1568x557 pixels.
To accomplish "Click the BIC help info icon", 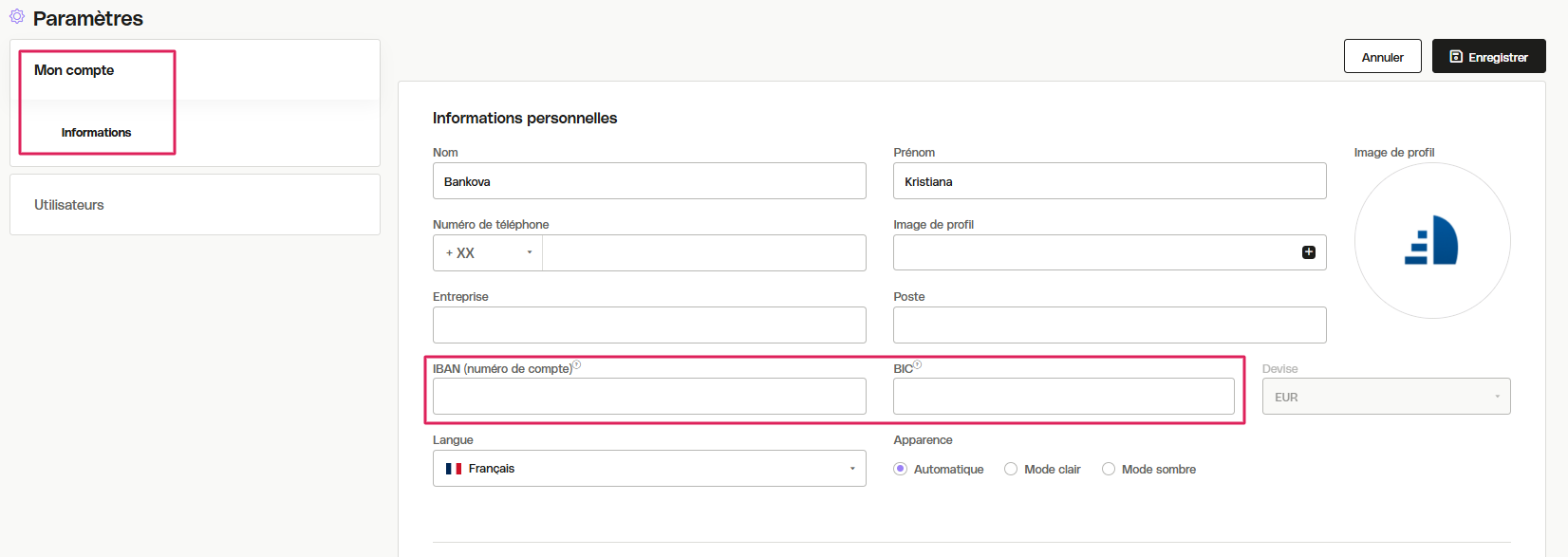I will click(917, 364).
